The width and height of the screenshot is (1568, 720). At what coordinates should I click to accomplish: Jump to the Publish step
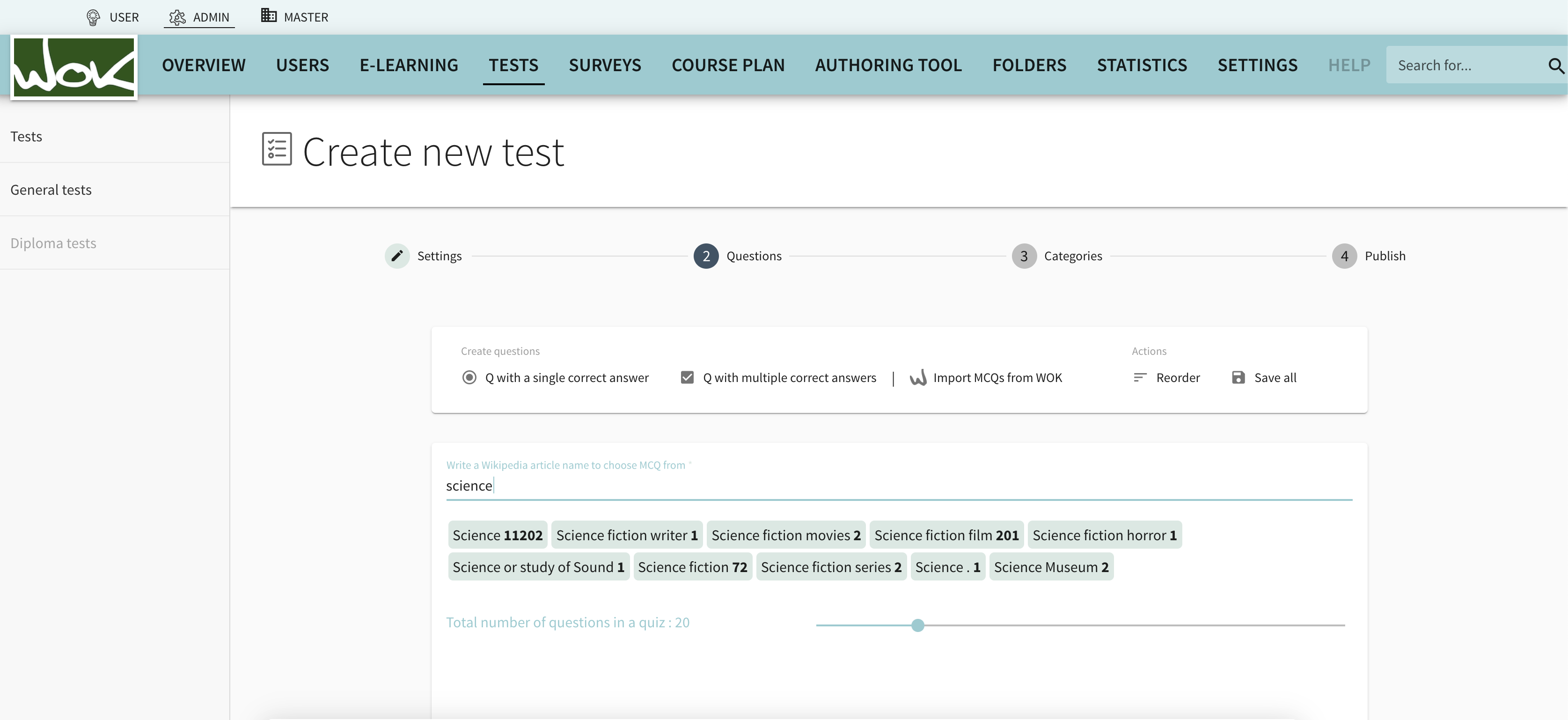pyautogui.click(x=1345, y=256)
